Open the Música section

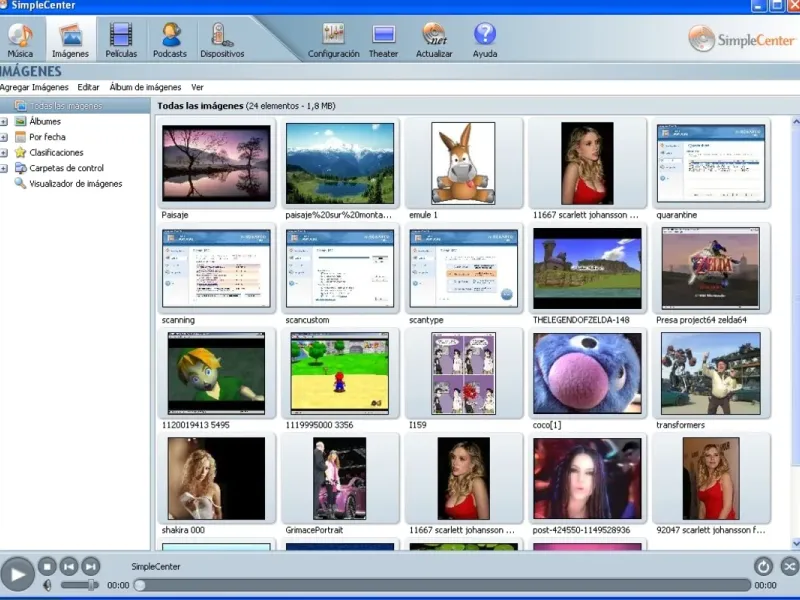pyautogui.click(x=20, y=40)
